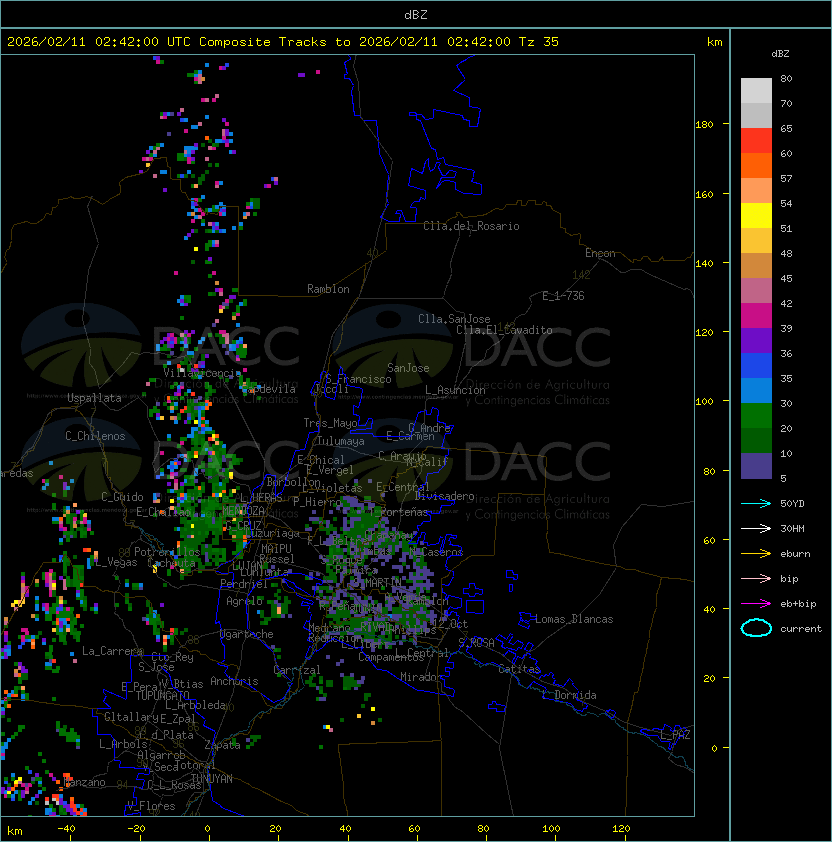Click the 'TUNUYAN' label on the map

pyautogui.click(x=212, y=779)
